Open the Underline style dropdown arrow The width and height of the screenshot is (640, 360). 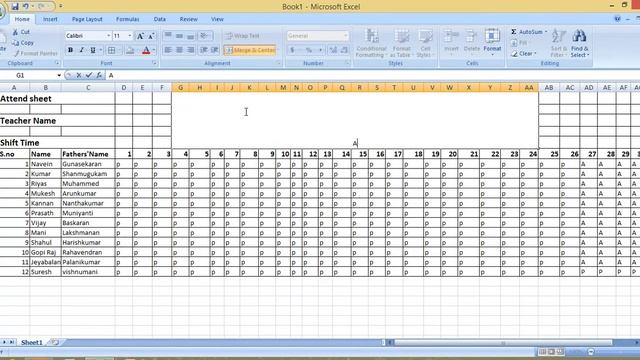point(100,50)
